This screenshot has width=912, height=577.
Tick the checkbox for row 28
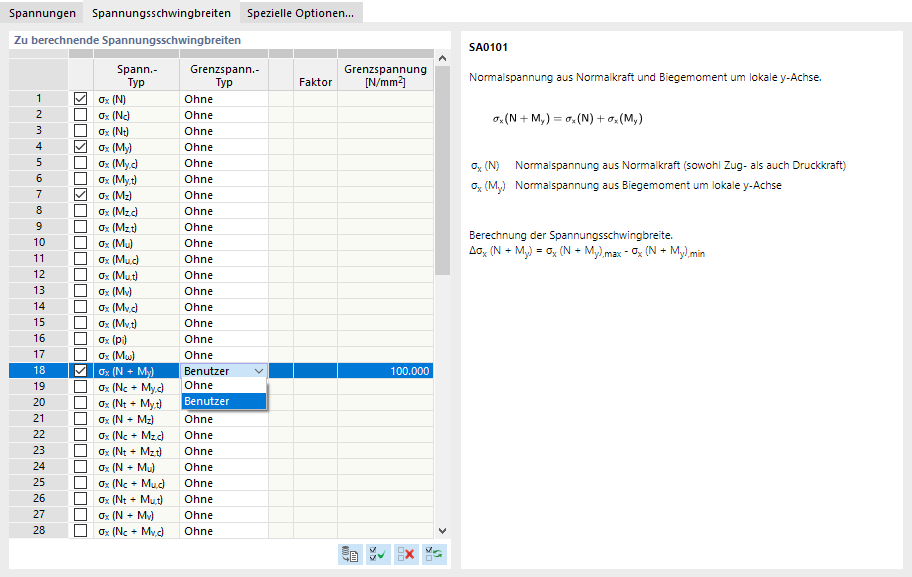[x=81, y=531]
